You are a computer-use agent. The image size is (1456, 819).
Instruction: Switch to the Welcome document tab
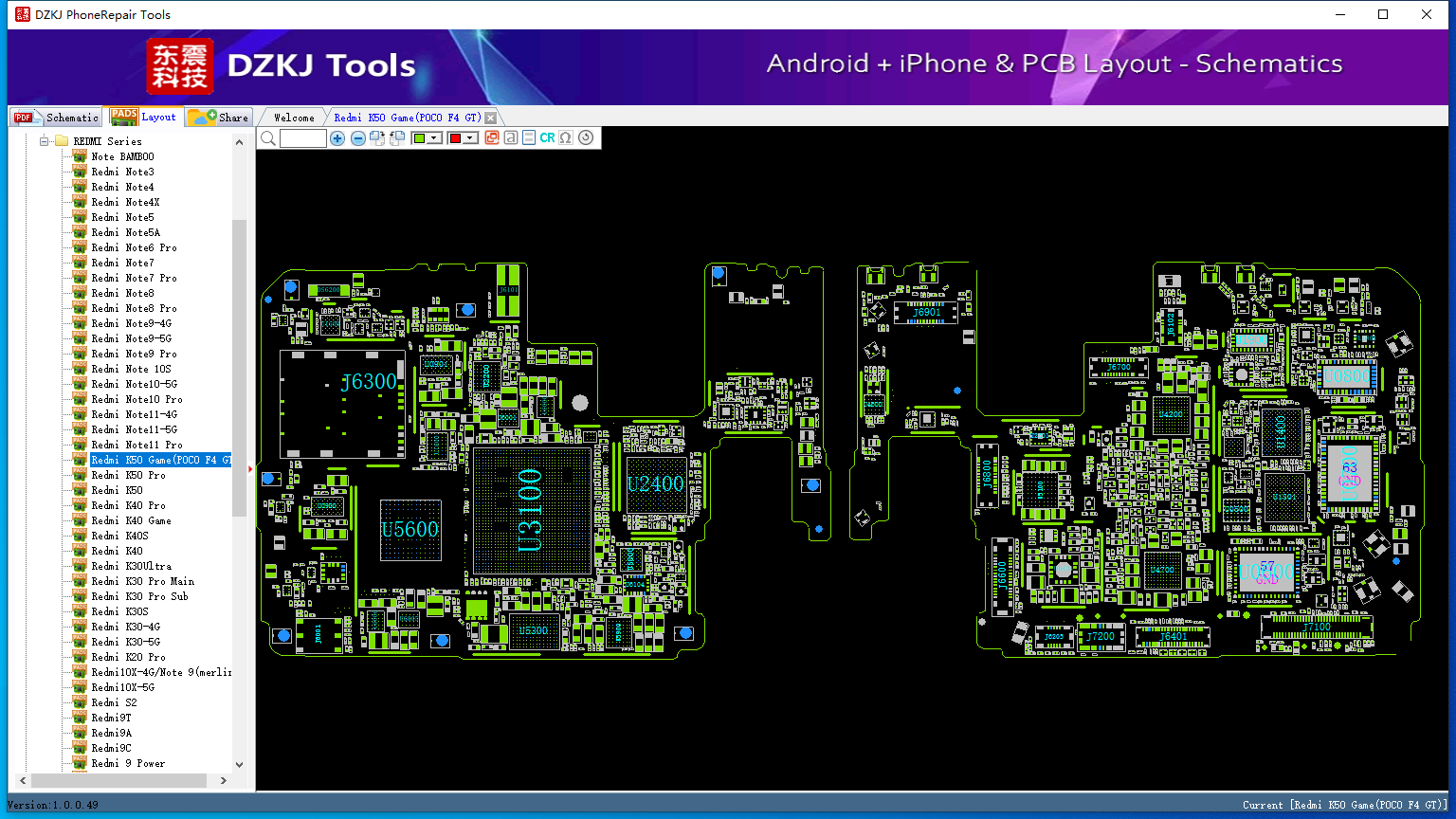pyautogui.click(x=294, y=118)
